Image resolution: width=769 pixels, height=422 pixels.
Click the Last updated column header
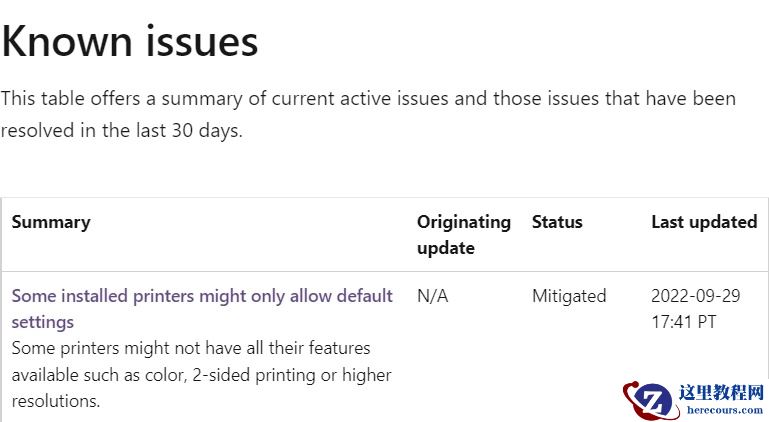704,222
